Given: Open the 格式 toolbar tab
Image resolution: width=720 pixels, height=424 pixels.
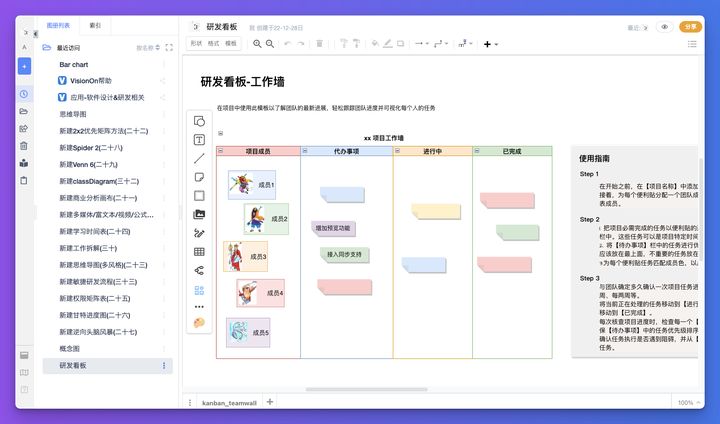Looking at the screenshot, I should 214,44.
